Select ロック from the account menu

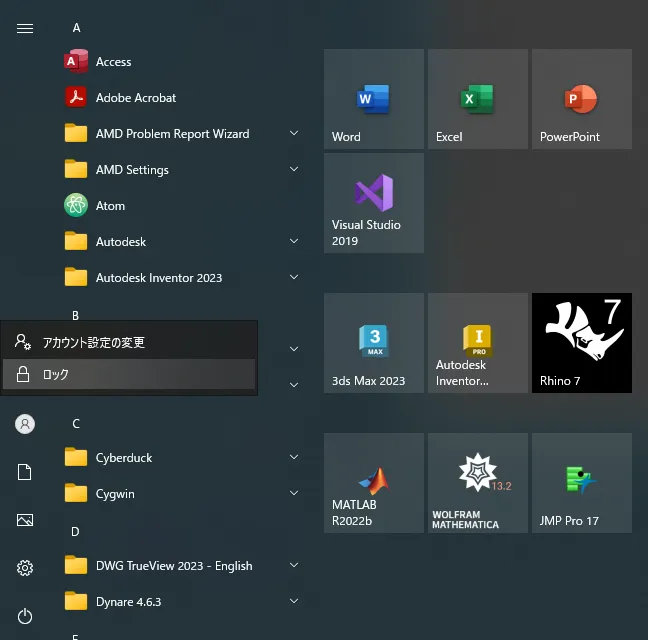pos(128,375)
